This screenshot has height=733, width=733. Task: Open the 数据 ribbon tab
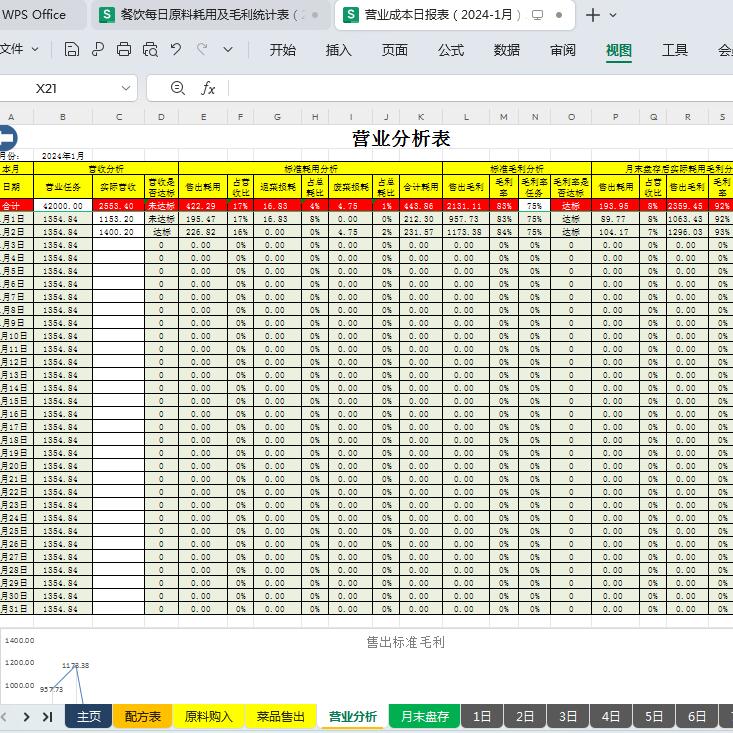(x=507, y=50)
